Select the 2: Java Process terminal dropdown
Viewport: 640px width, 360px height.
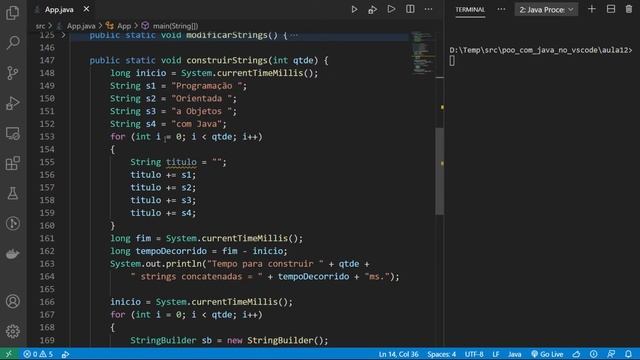(546, 9)
